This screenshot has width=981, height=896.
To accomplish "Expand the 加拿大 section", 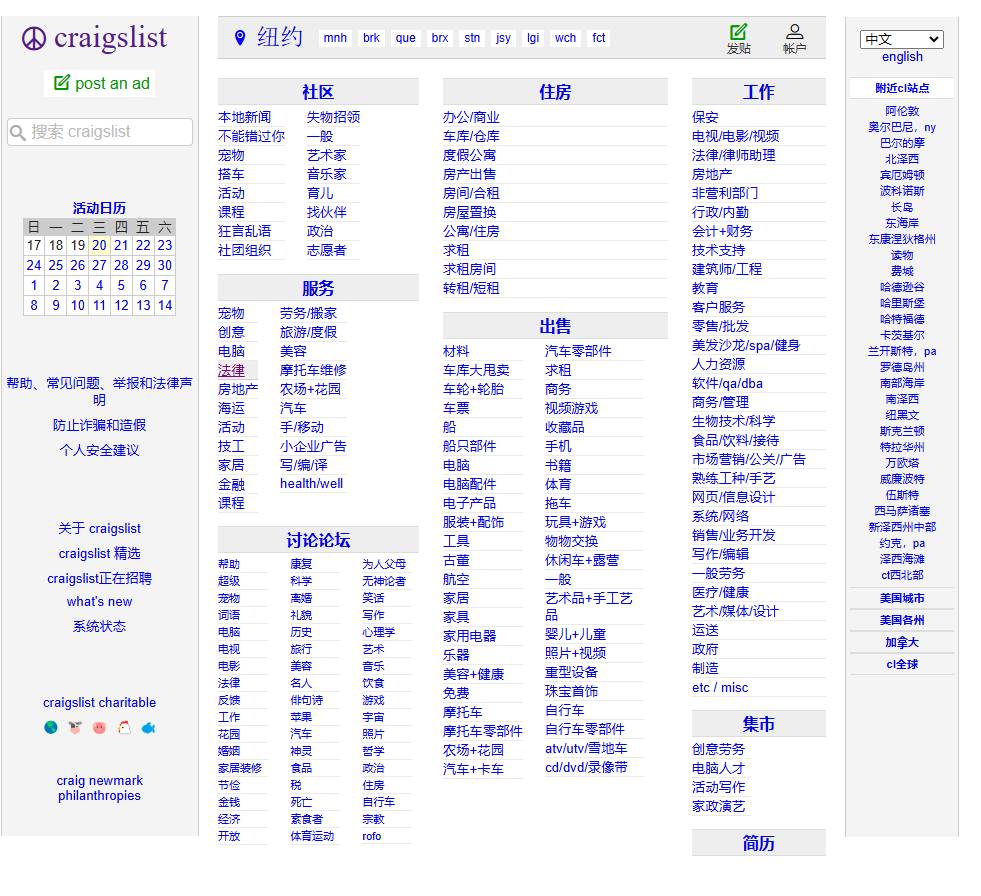I will (902, 643).
